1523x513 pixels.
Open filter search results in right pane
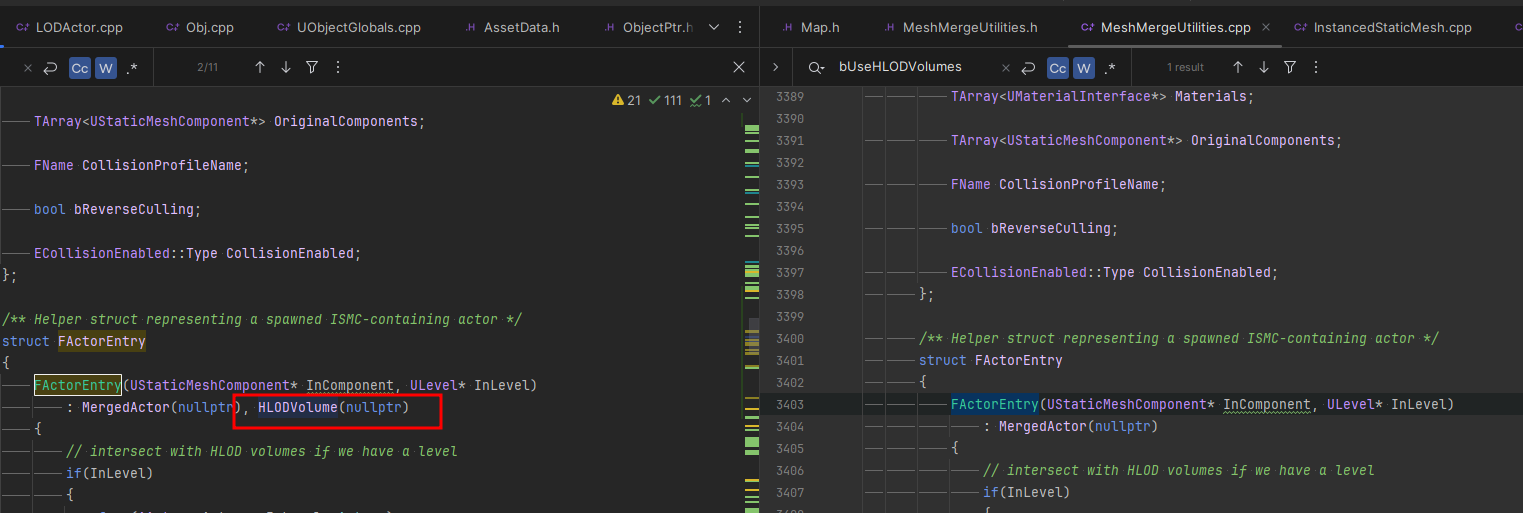pyautogui.click(x=1290, y=67)
